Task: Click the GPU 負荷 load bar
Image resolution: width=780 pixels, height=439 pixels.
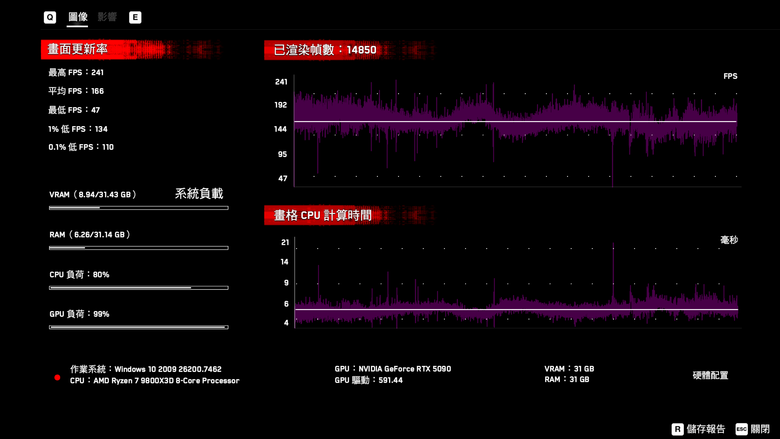Action: coord(139,327)
